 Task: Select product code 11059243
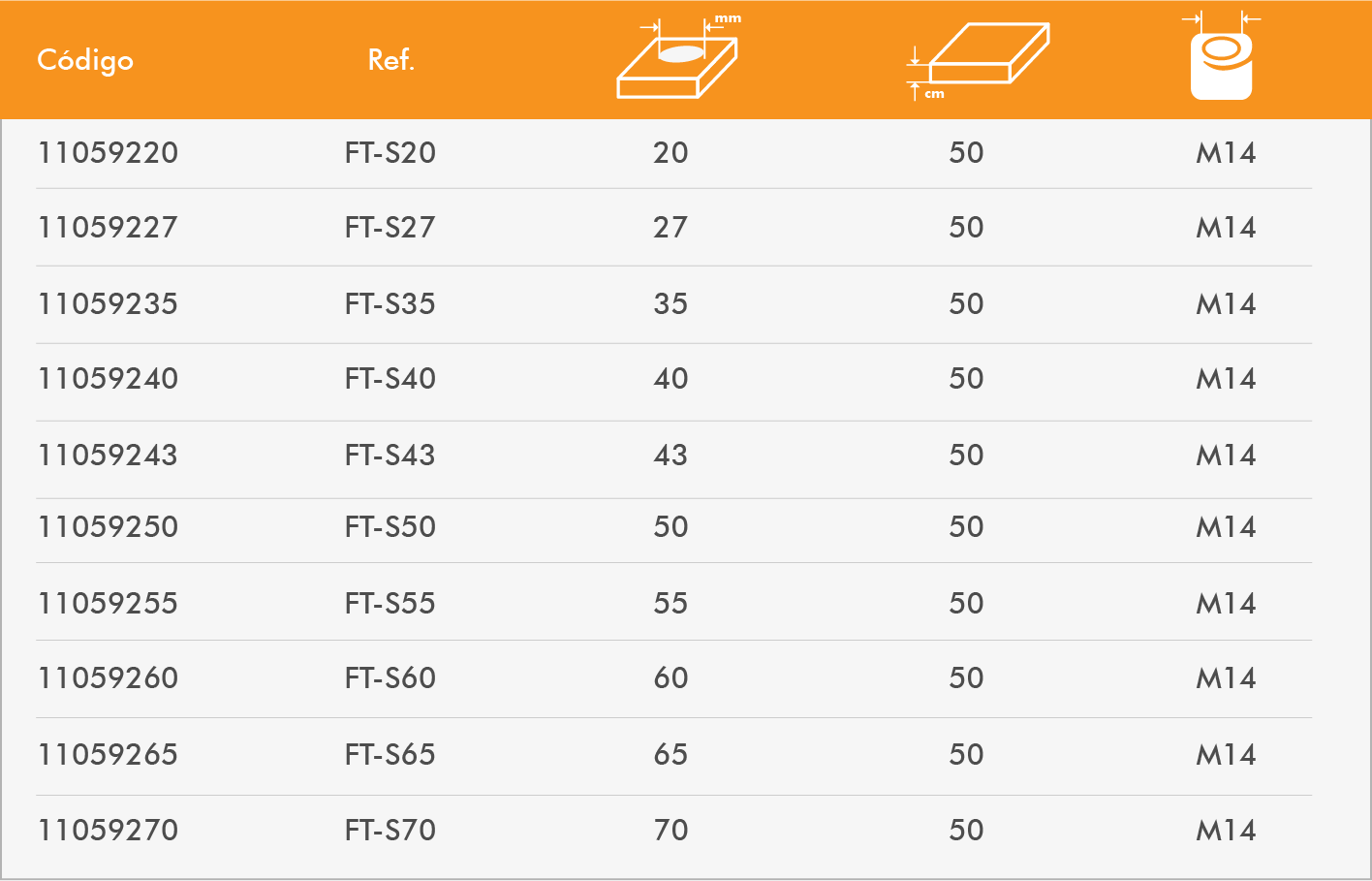(x=108, y=455)
